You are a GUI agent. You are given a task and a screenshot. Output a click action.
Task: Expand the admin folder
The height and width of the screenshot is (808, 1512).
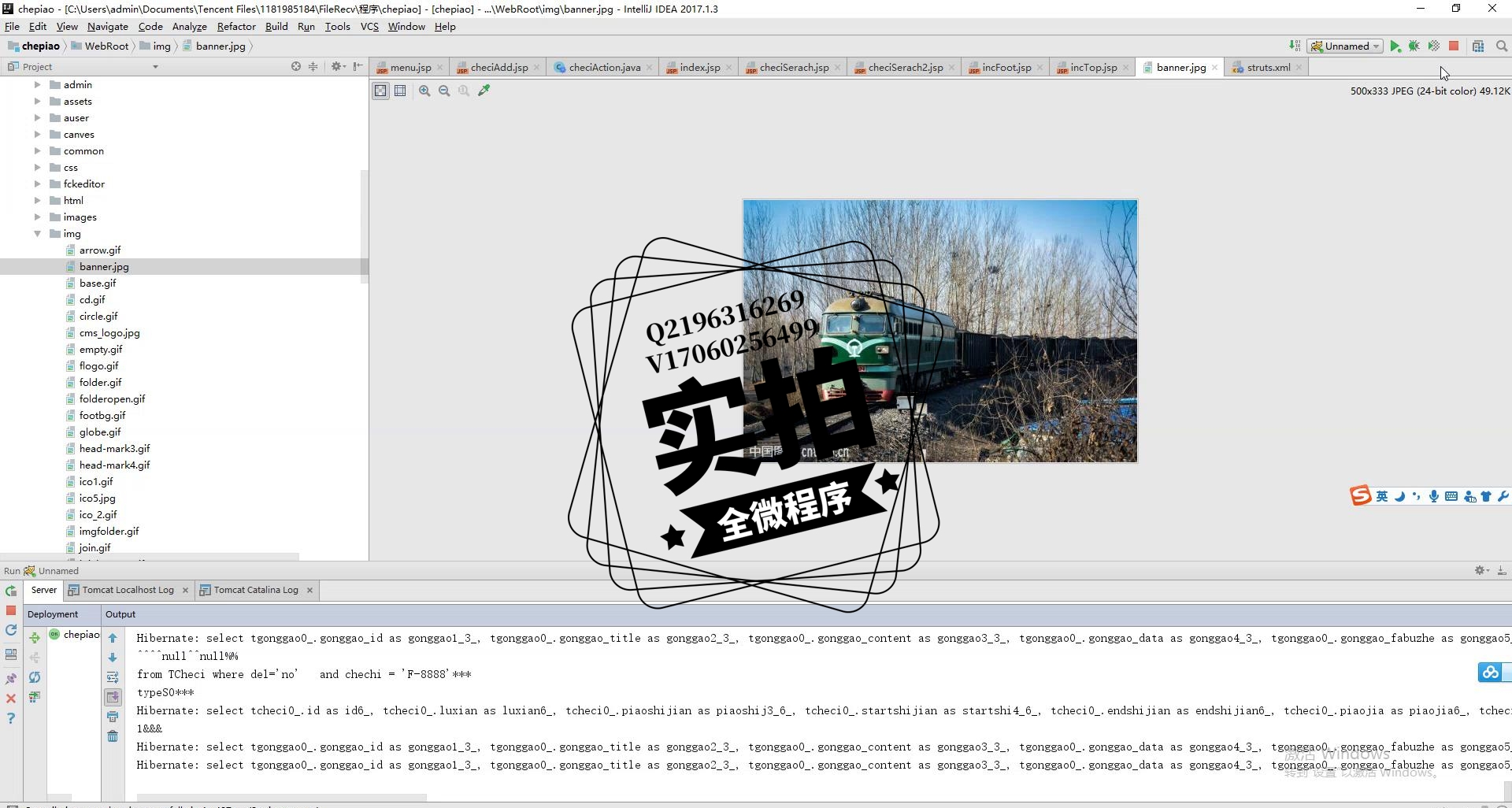click(x=37, y=84)
